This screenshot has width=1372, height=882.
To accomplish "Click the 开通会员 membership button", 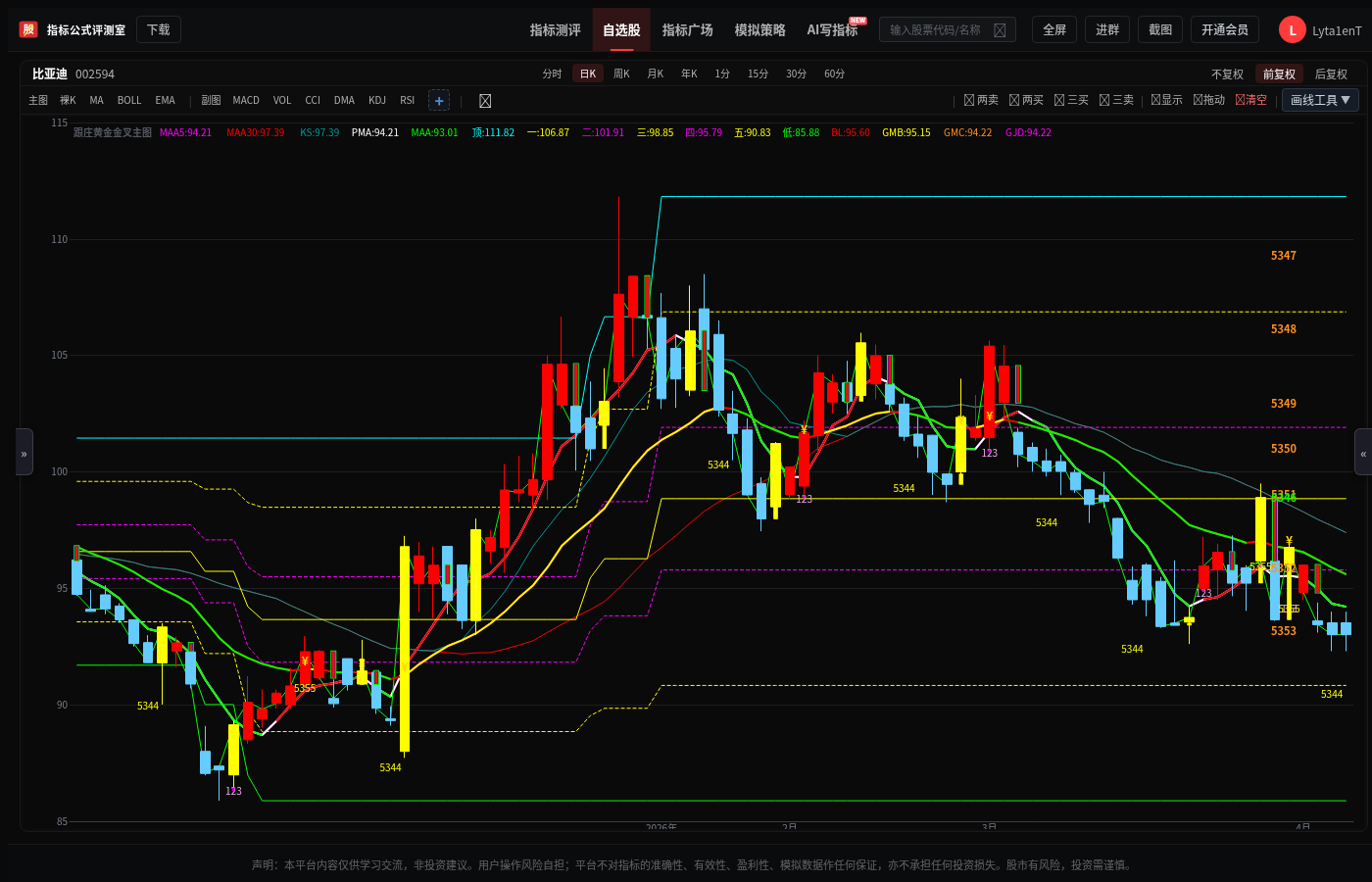I will pos(1225,30).
